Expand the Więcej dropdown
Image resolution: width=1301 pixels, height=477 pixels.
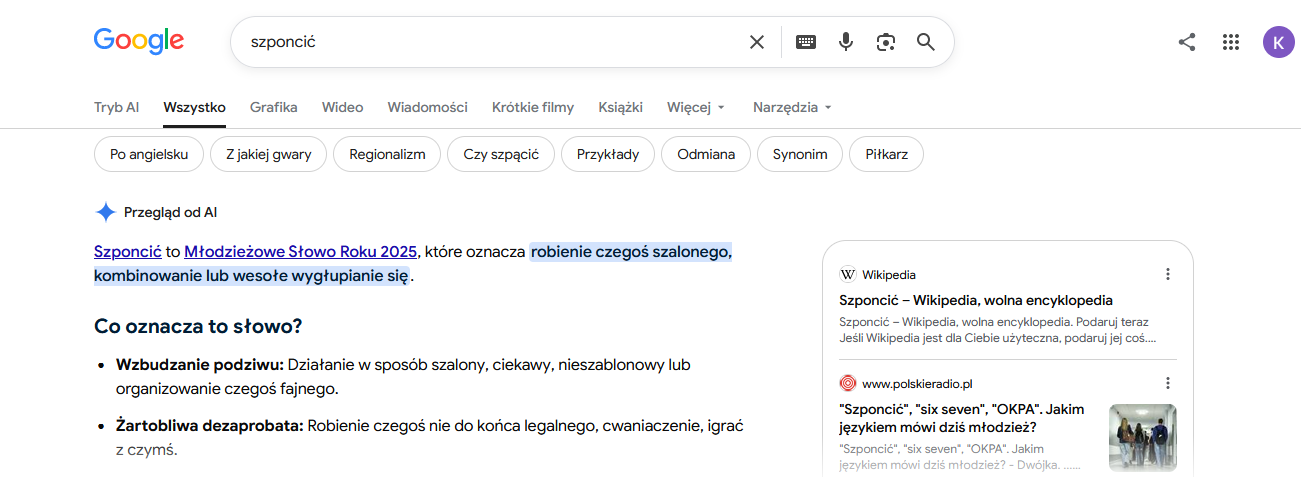(x=696, y=107)
